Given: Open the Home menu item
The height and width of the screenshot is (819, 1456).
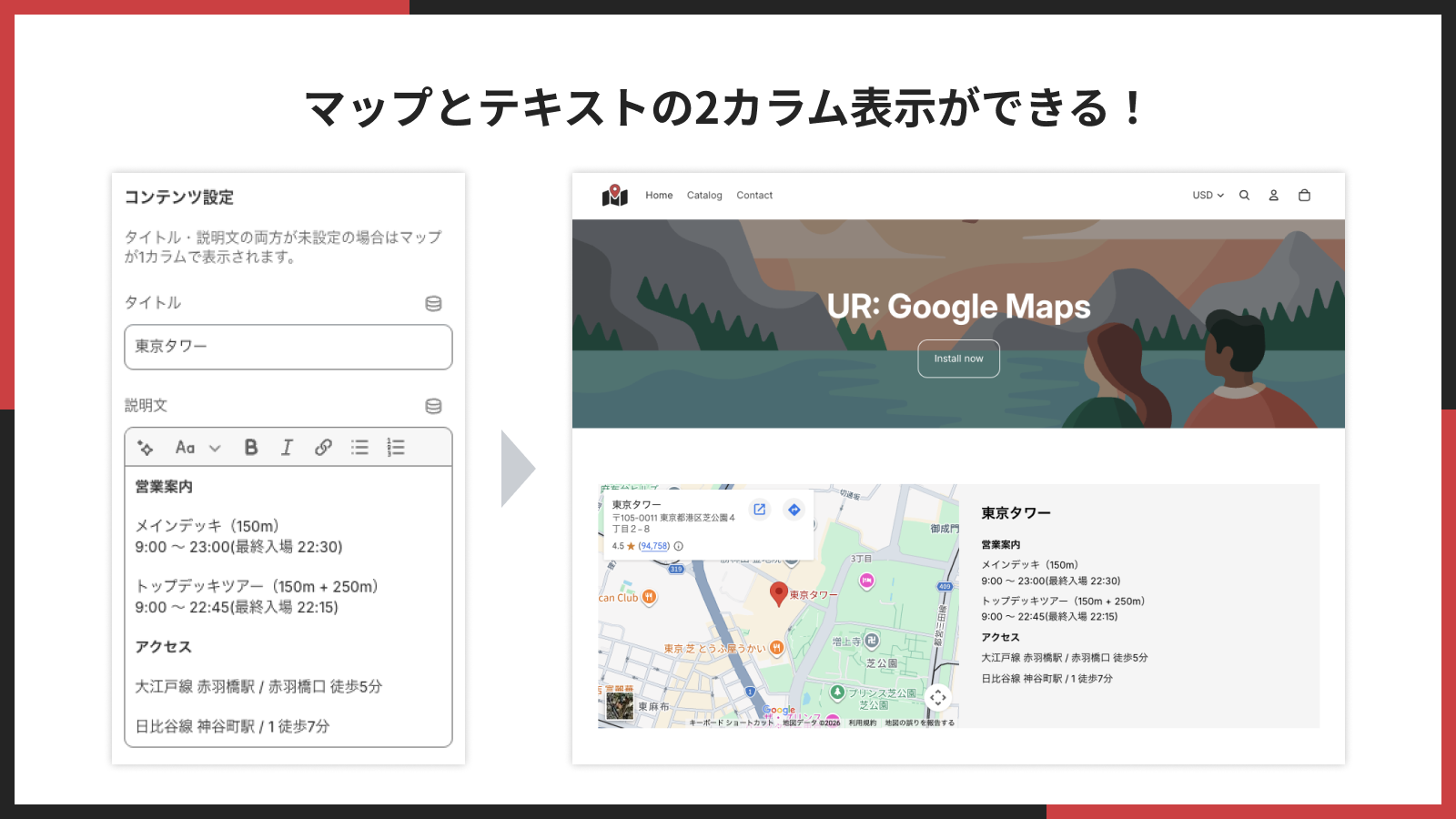Looking at the screenshot, I should (x=659, y=196).
